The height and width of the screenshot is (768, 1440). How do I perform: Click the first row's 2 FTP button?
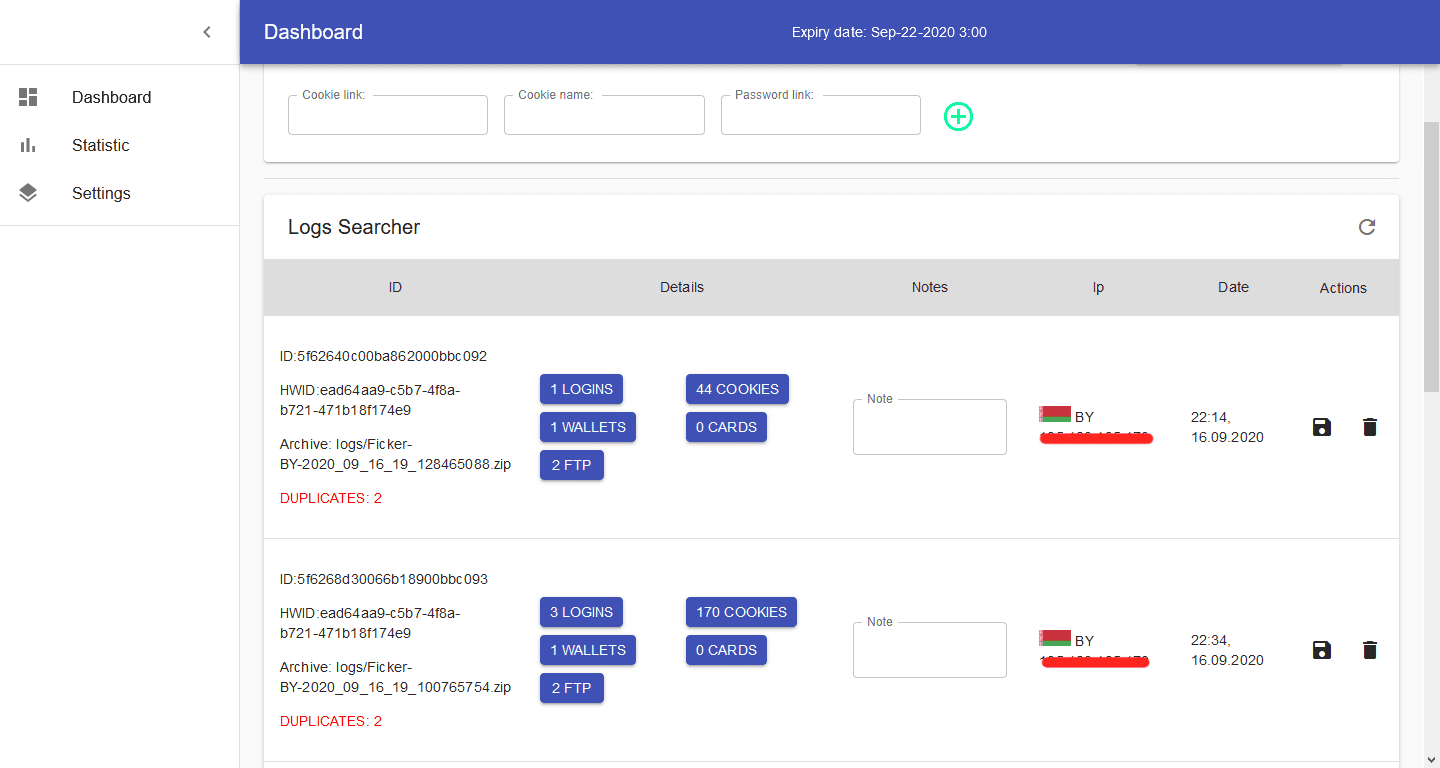point(571,465)
